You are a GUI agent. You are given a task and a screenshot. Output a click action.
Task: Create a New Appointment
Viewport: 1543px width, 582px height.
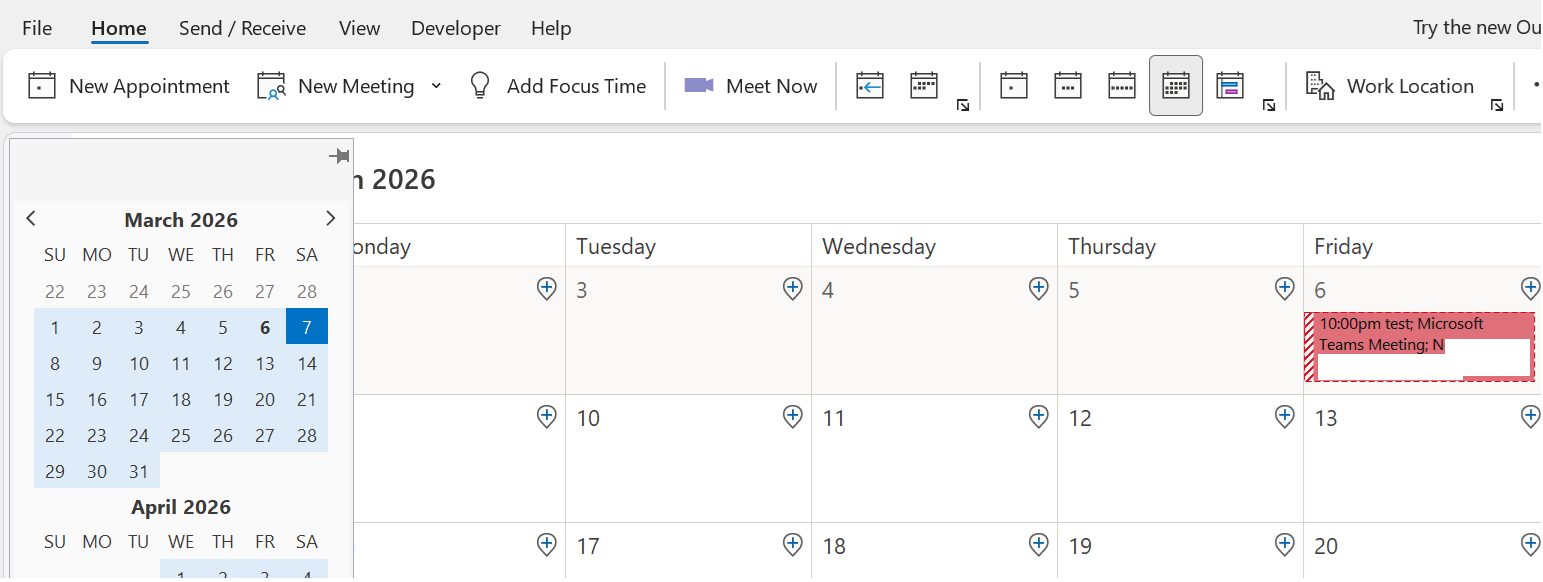pos(128,86)
